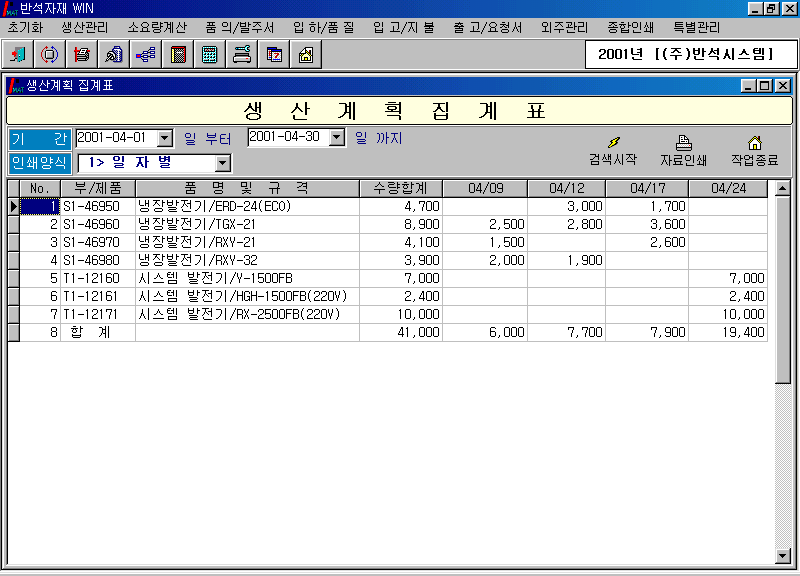Screen dimensions: 800x576
Task: Open the notebook icon in toolbar
Action: [x=178, y=55]
